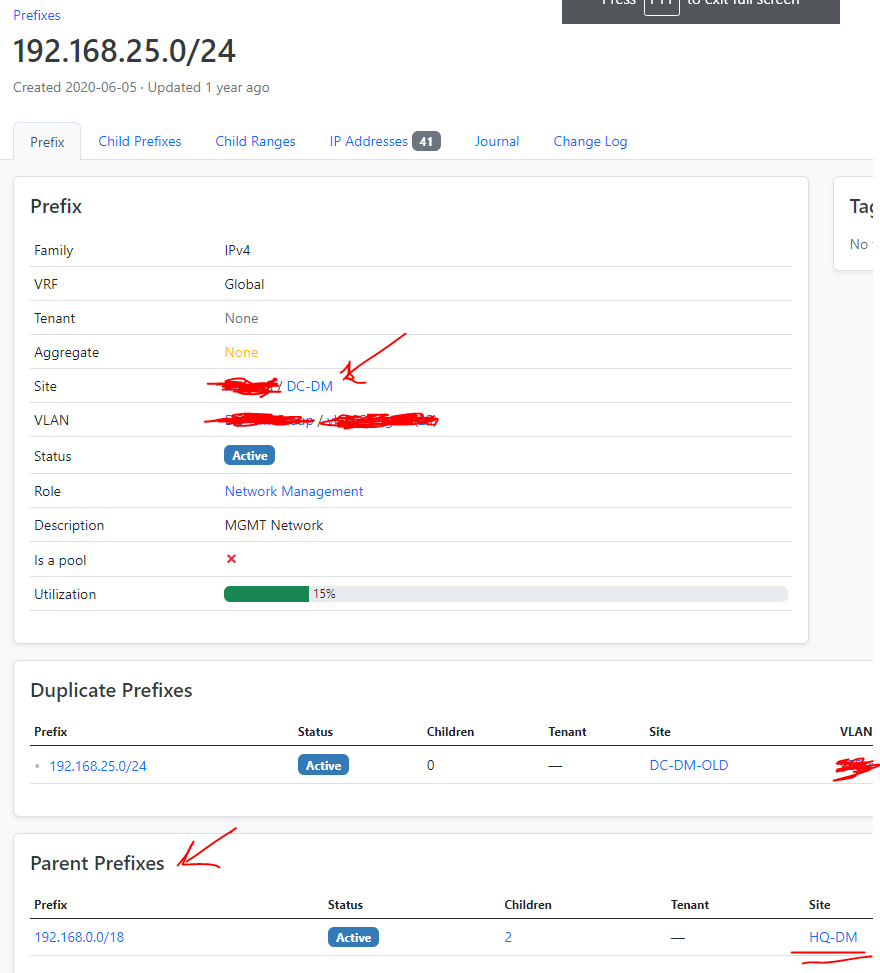The width and height of the screenshot is (880, 973).
Task: Open the Journal tab
Action: [496, 141]
